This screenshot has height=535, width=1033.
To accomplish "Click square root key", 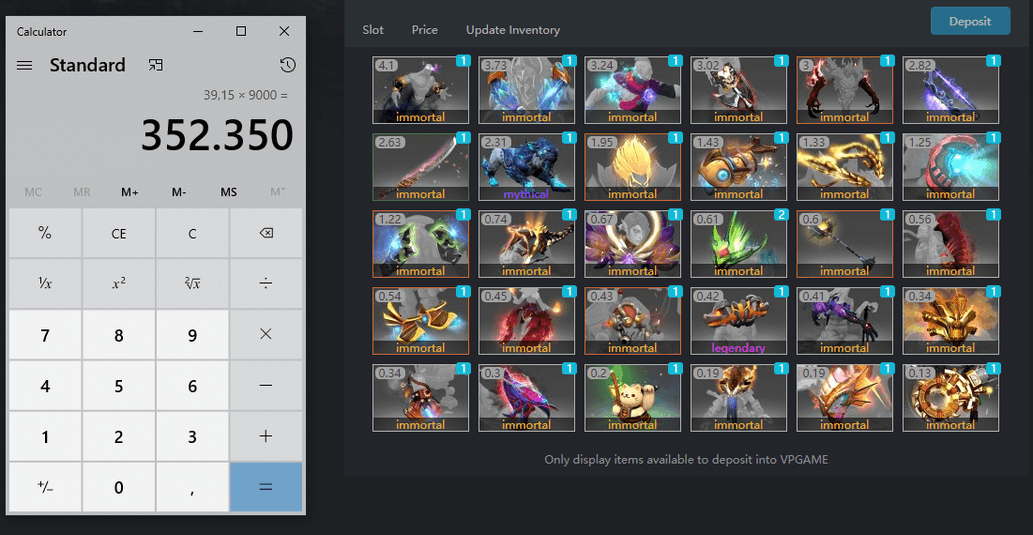I will point(192,284).
